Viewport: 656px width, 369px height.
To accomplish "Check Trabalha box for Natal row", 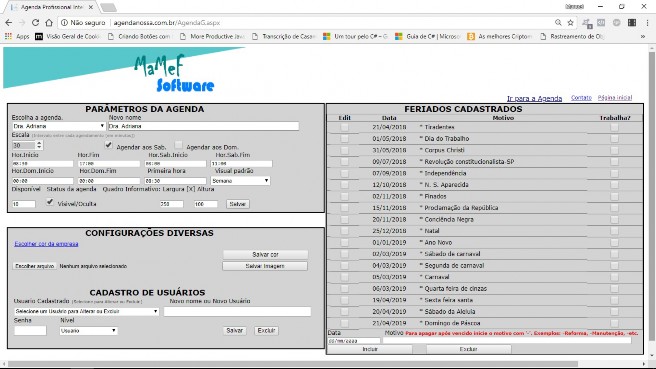I will tap(614, 231).
